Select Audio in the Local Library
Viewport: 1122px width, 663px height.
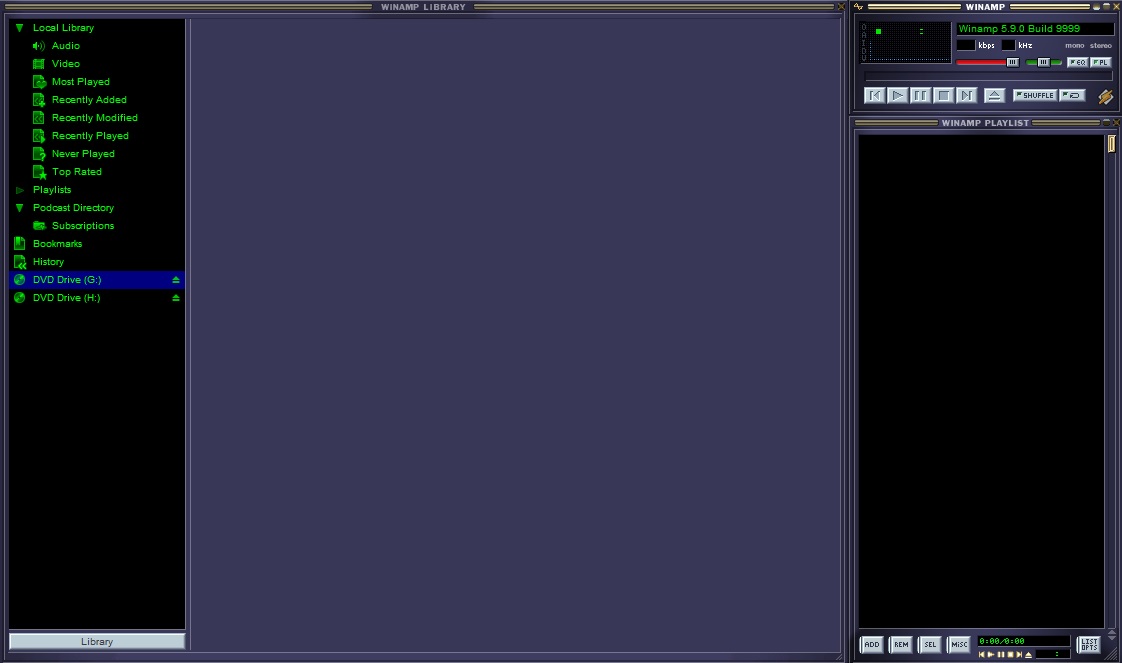66,46
